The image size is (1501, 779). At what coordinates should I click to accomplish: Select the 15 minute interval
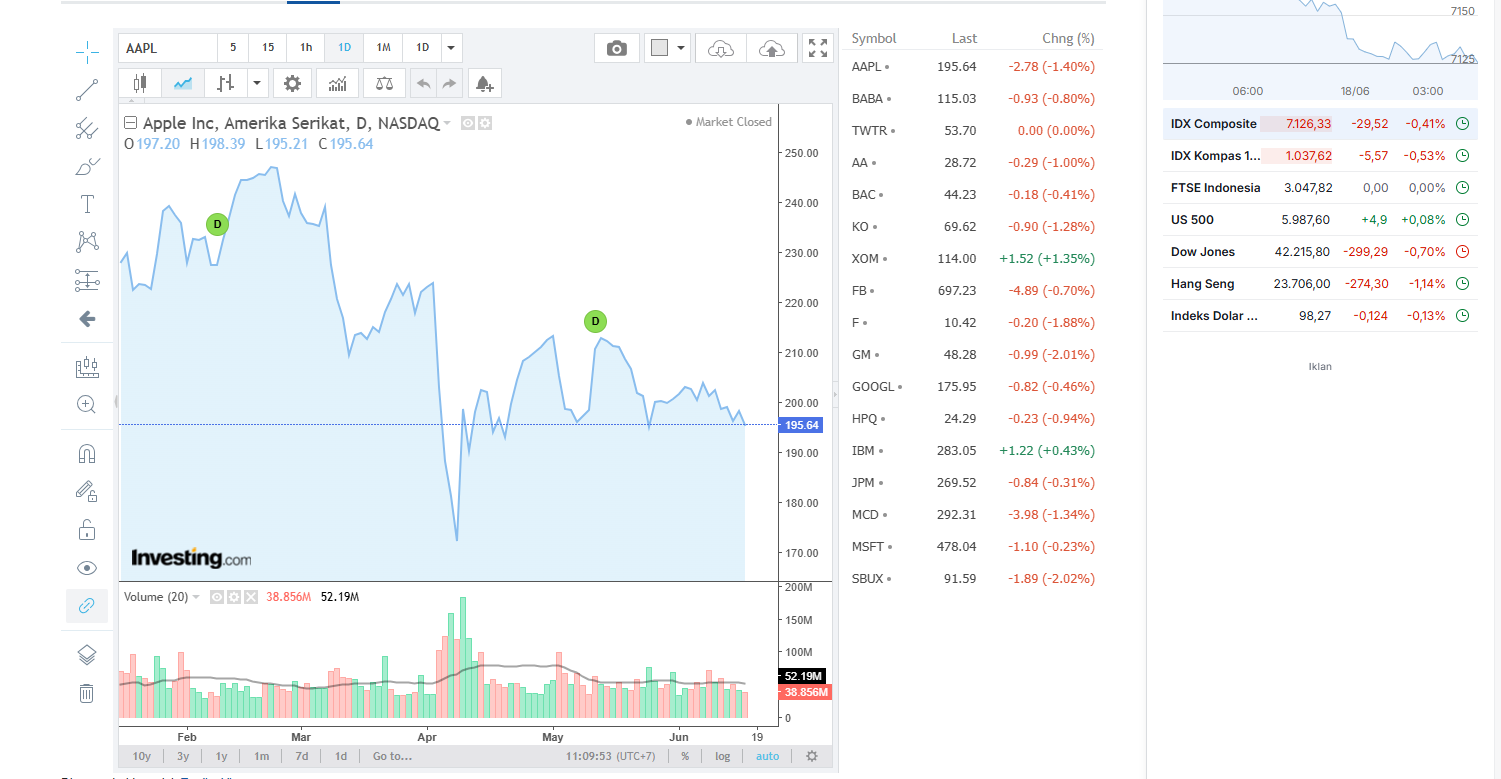coord(268,48)
